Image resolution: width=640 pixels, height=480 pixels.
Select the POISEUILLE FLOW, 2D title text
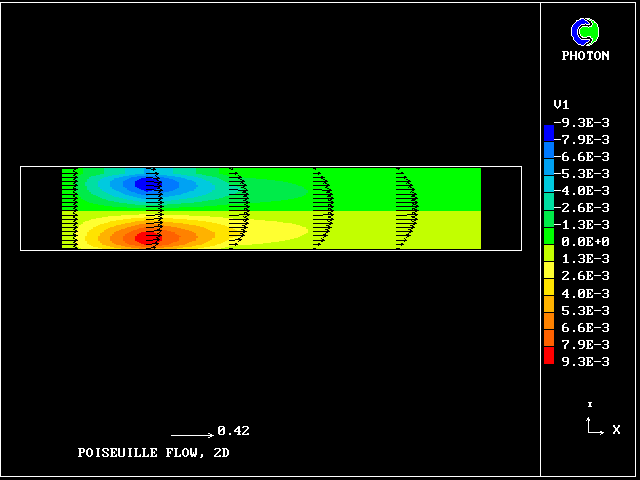(x=153, y=453)
